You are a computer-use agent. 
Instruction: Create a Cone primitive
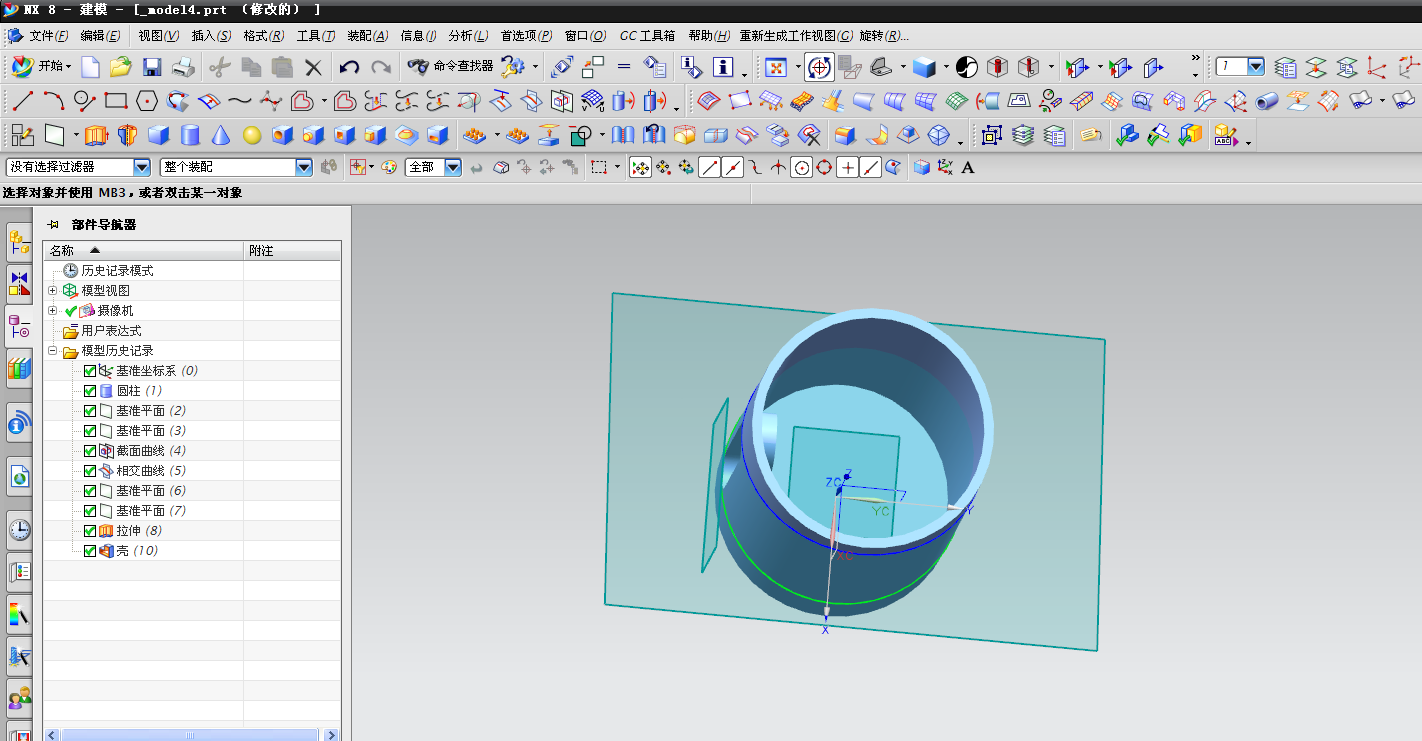coord(221,135)
